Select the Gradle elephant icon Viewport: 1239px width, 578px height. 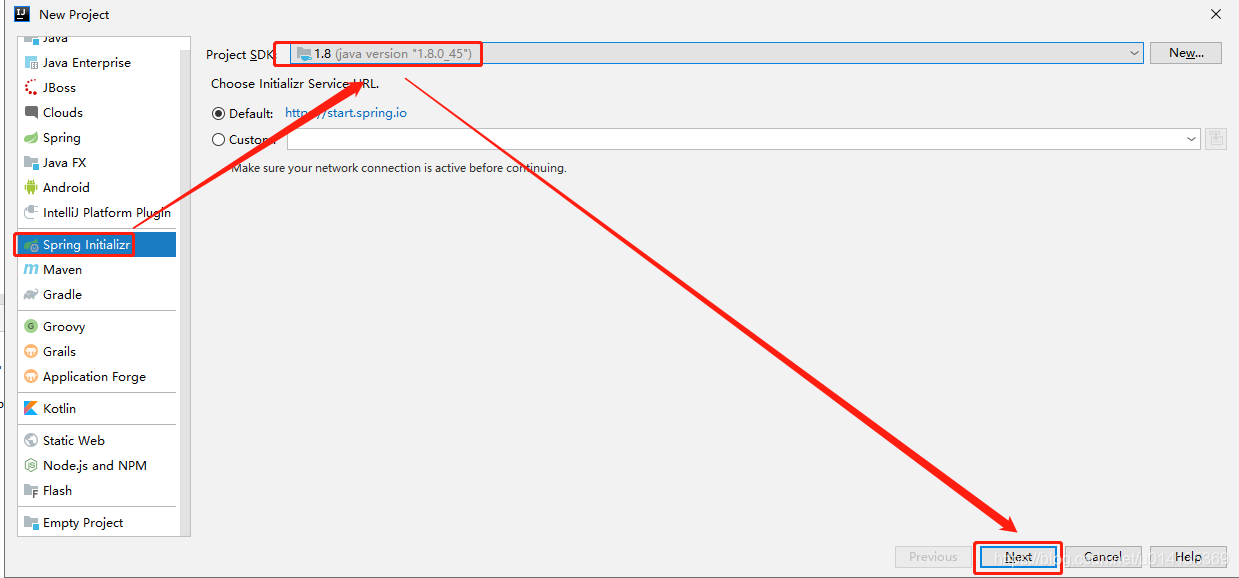tap(31, 294)
